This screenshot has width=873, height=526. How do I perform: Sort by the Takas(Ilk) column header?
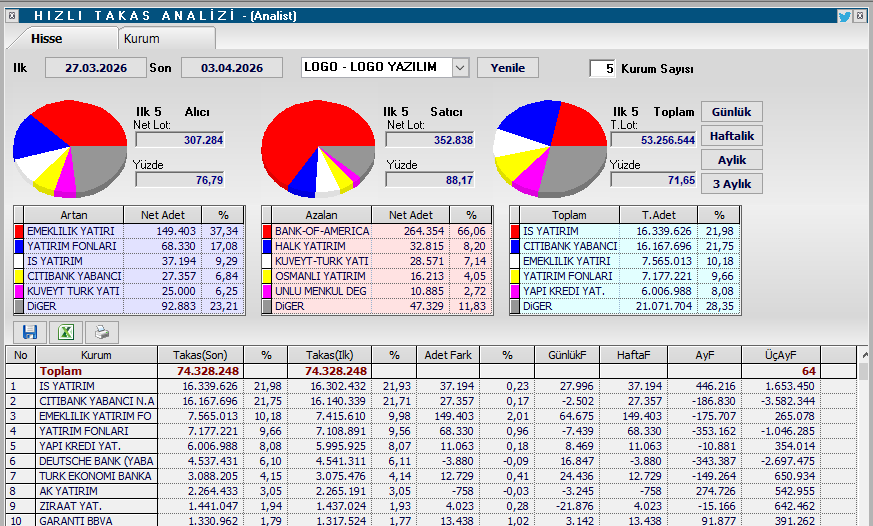[330, 355]
